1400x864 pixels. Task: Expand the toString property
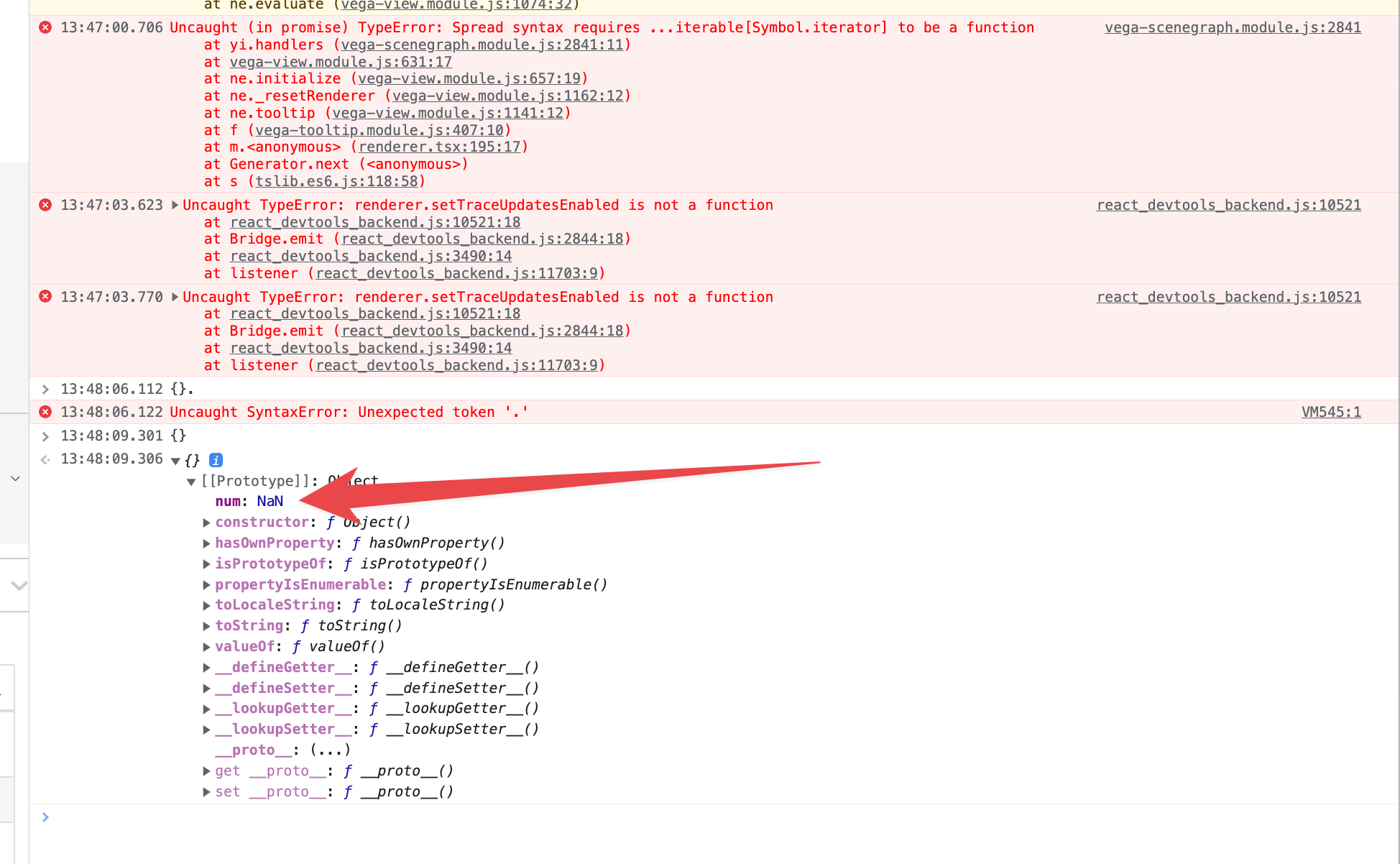(206, 625)
